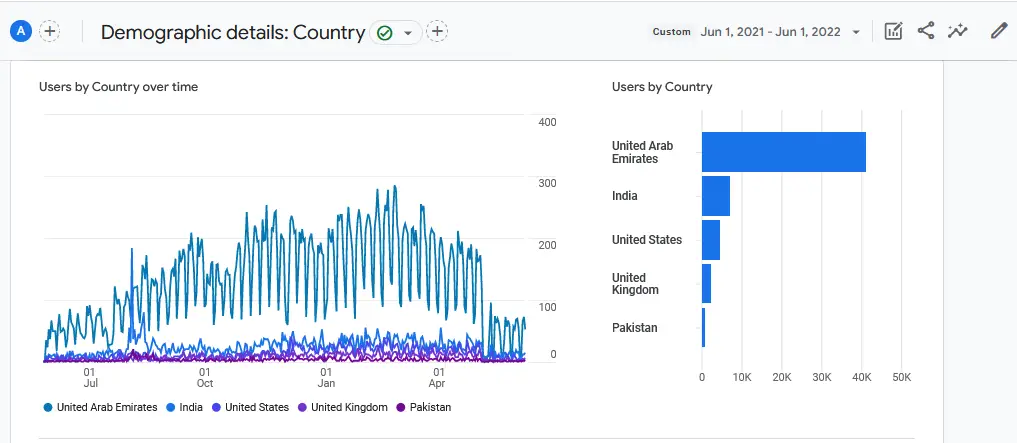This screenshot has height=443, width=1017.
Task: Click the plus icon after the report title
Action: click(437, 32)
